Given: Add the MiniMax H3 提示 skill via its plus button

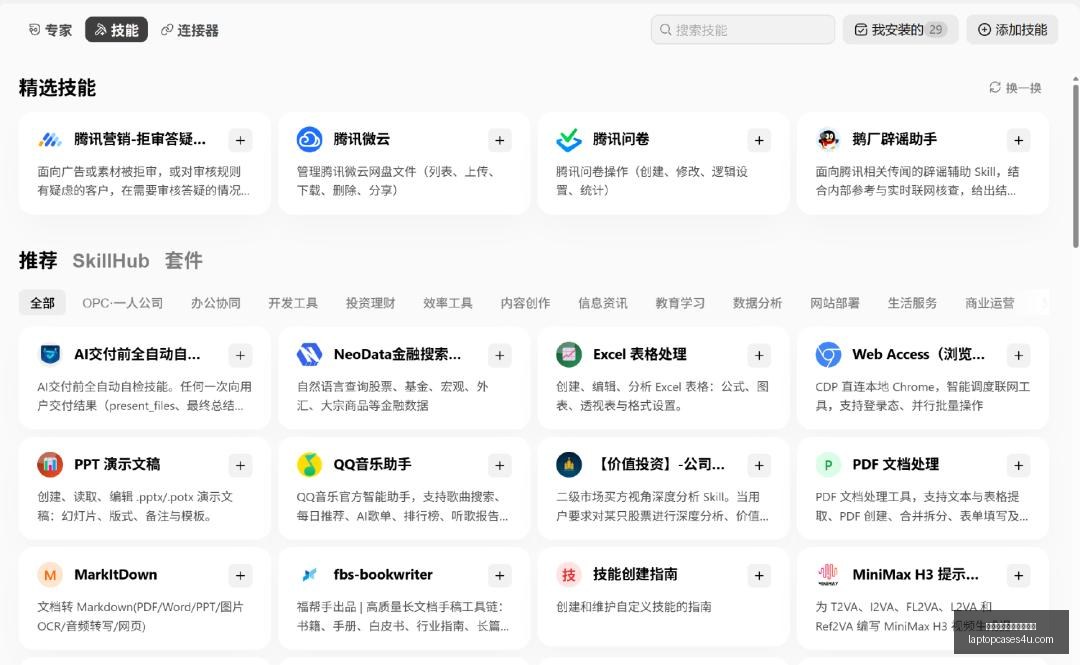Looking at the screenshot, I should click(1018, 576).
